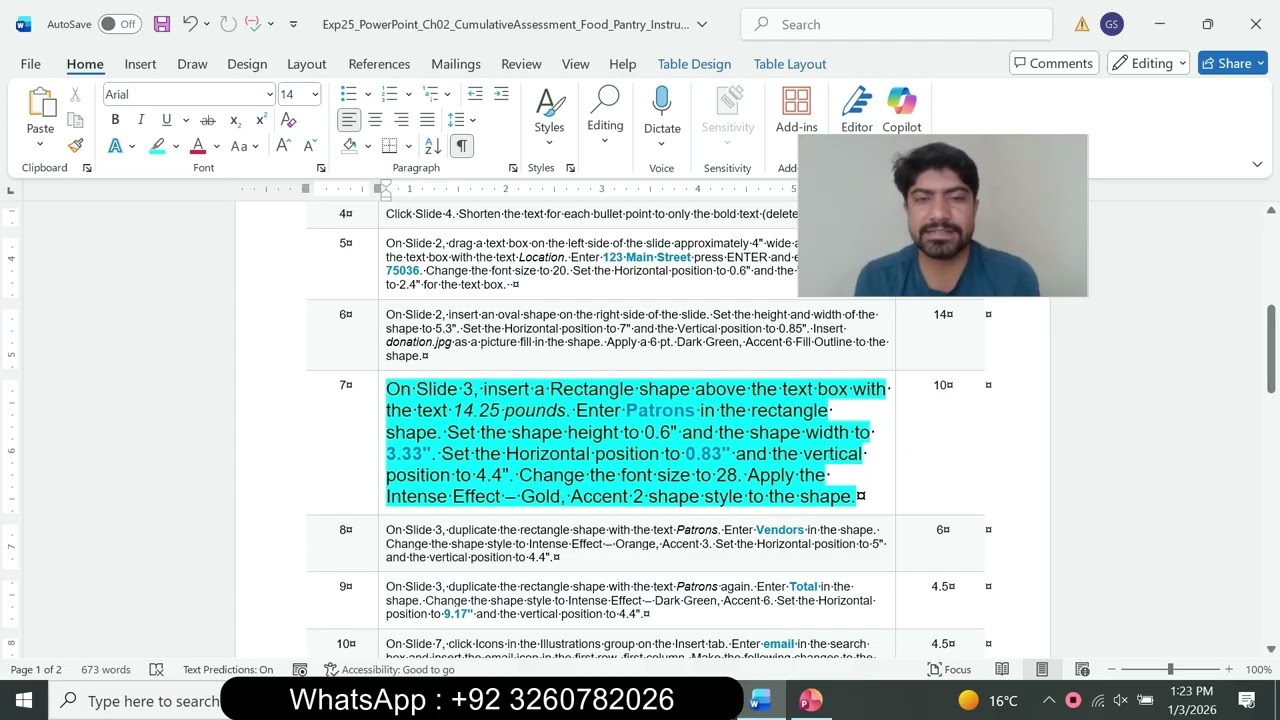Viewport: 1280px width, 720px height.
Task: Shrink font size with the shrink font icon
Action: tap(309, 146)
